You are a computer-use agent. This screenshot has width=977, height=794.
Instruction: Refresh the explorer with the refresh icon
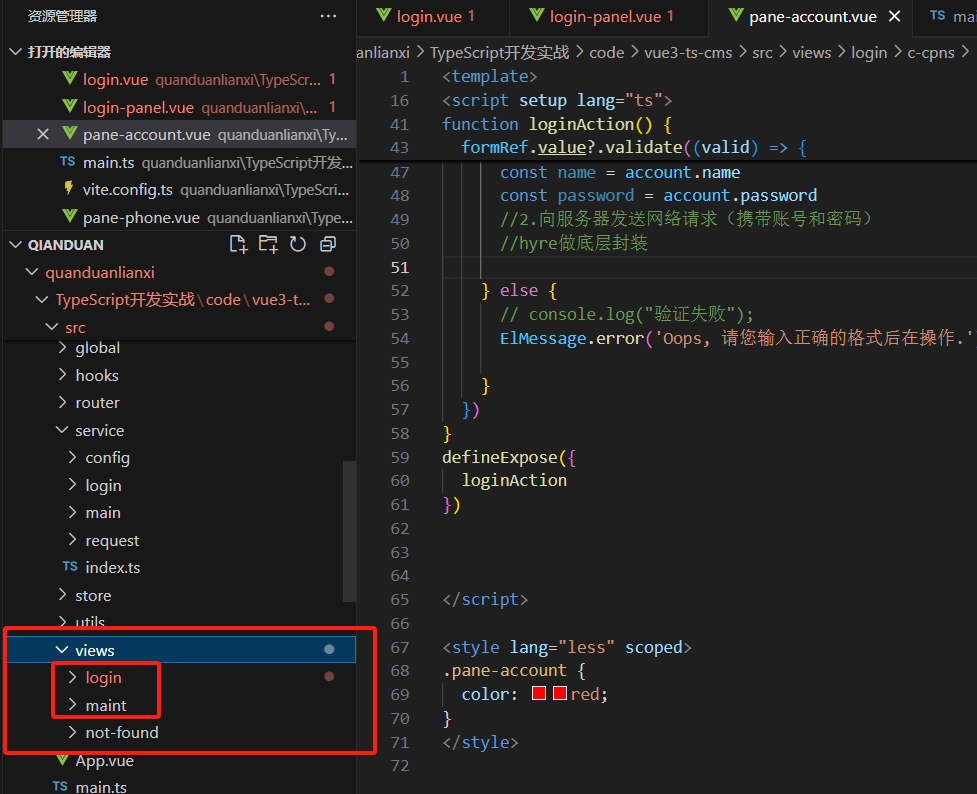(298, 244)
